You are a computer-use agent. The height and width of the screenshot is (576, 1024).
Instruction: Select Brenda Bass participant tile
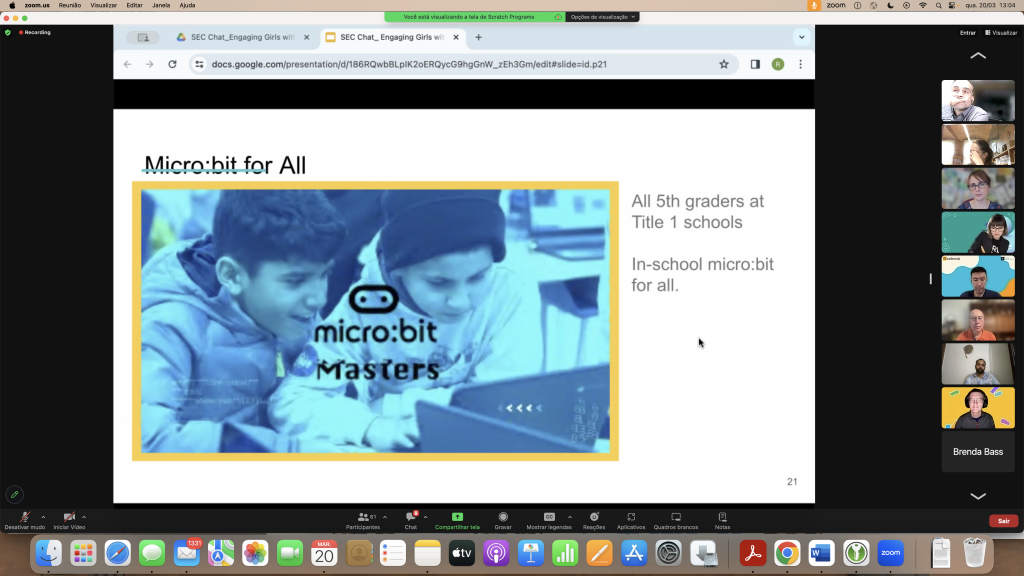978,452
